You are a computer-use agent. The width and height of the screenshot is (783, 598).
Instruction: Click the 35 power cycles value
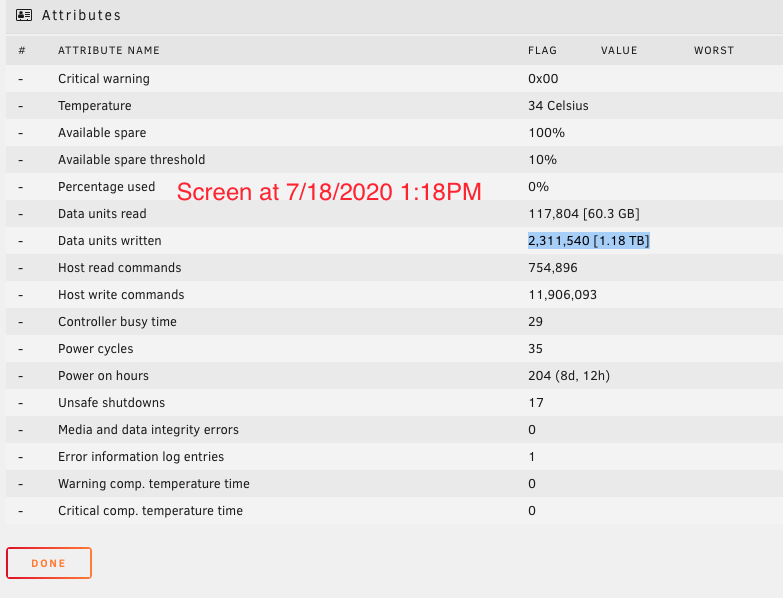[535, 348]
